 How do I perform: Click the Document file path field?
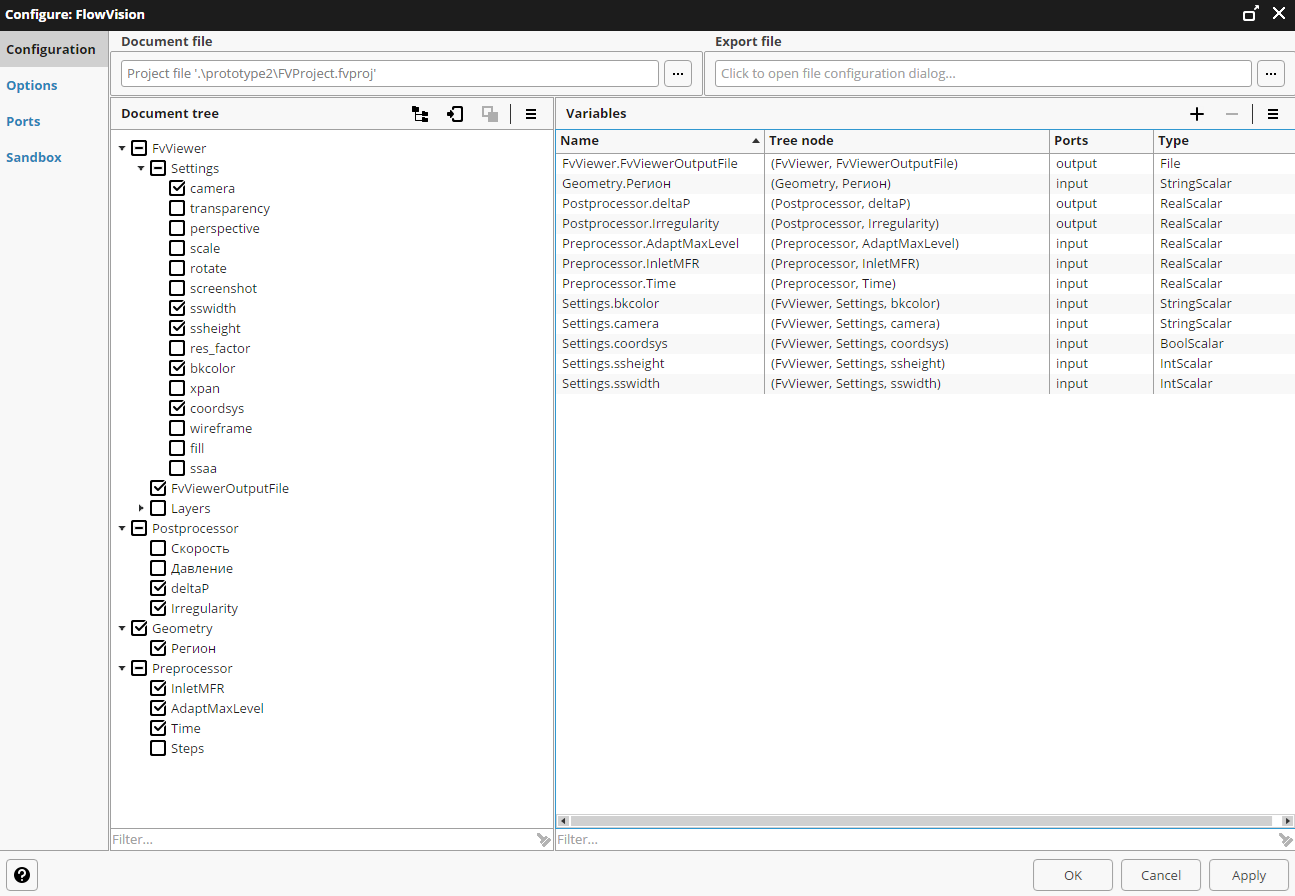[390, 73]
